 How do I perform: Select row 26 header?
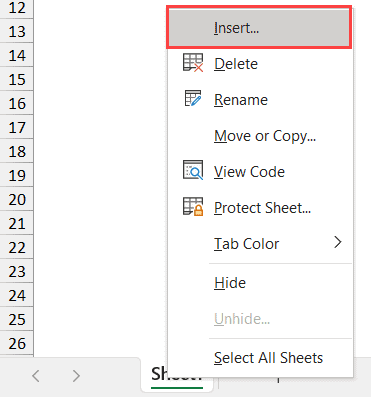click(x=17, y=343)
